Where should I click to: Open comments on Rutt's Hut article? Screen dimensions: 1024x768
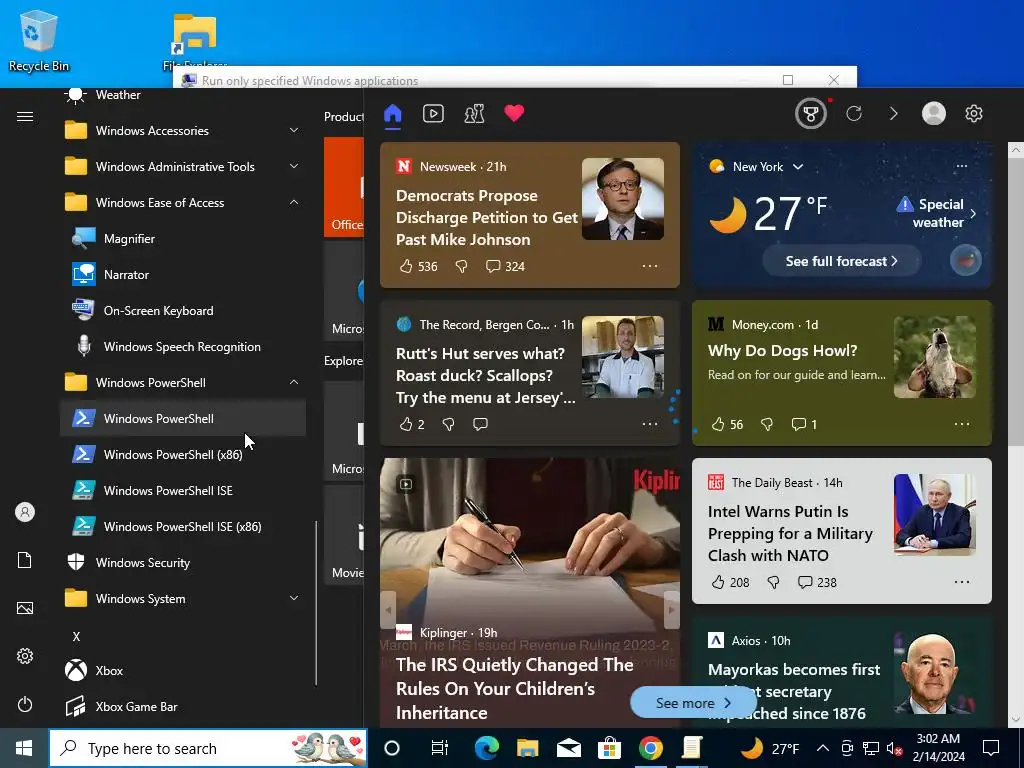click(480, 424)
